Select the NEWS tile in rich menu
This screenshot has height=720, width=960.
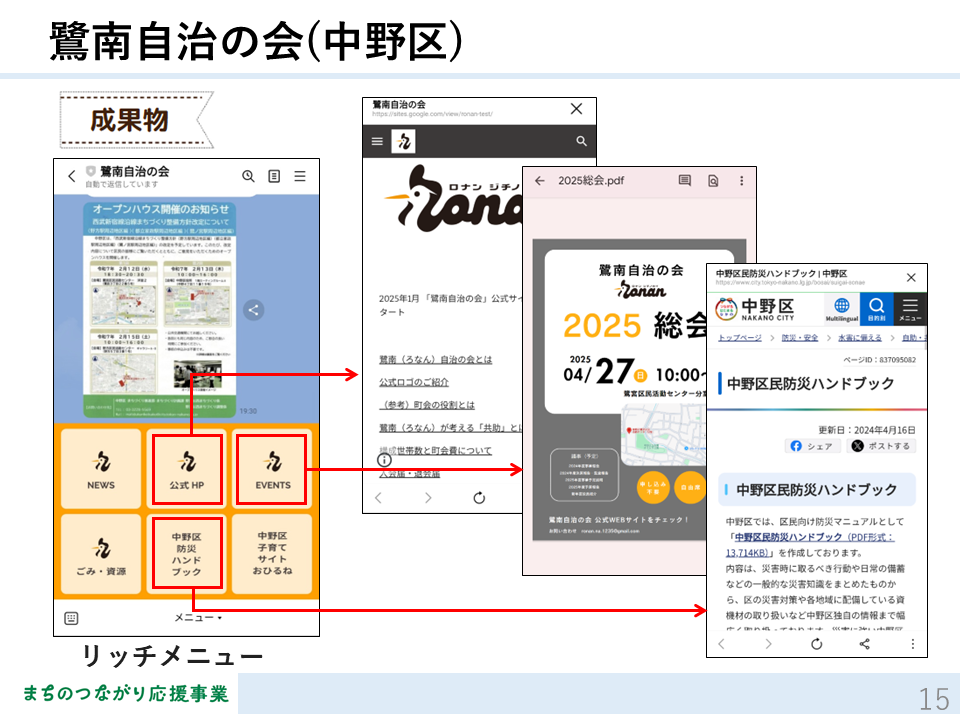101,468
